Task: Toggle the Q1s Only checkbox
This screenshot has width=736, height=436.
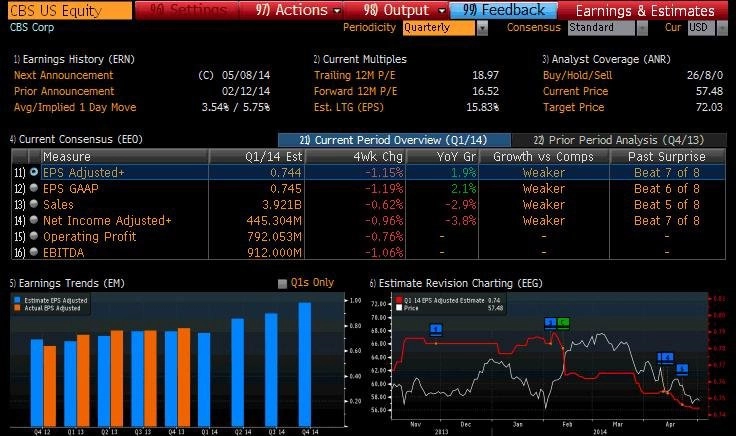Action: (x=283, y=283)
